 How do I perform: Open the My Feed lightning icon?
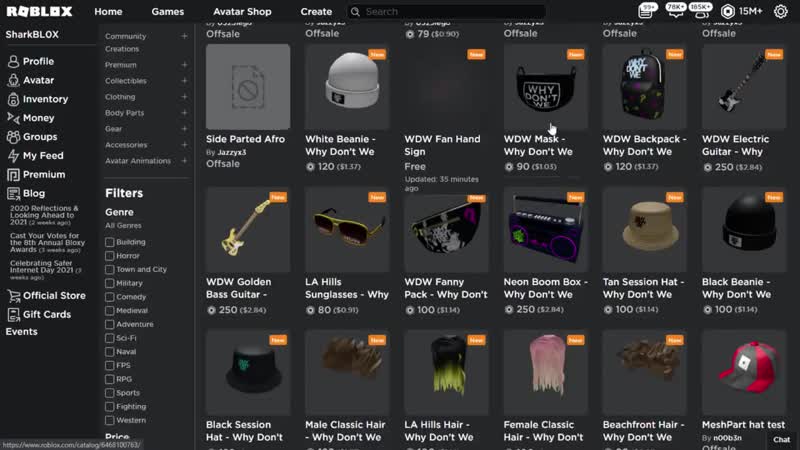(13, 156)
